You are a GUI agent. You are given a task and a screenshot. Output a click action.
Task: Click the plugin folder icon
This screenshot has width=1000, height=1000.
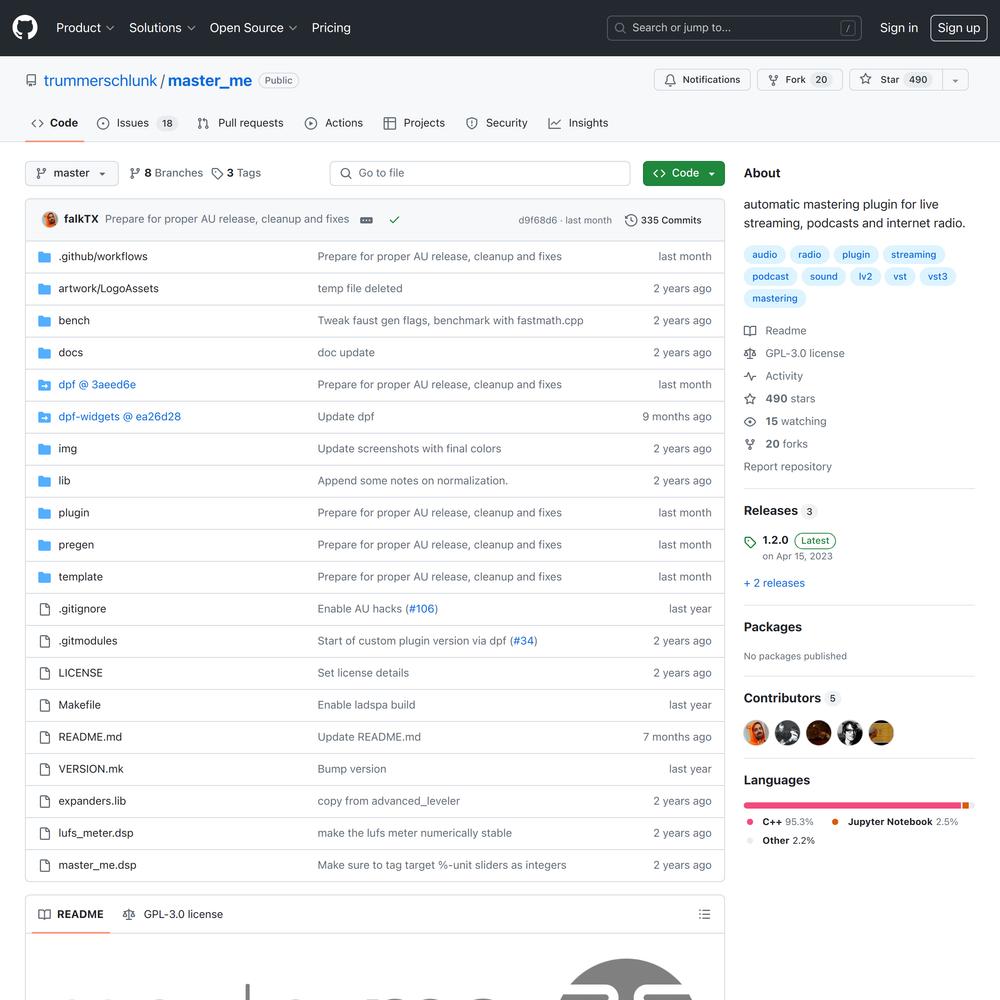tap(45, 513)
